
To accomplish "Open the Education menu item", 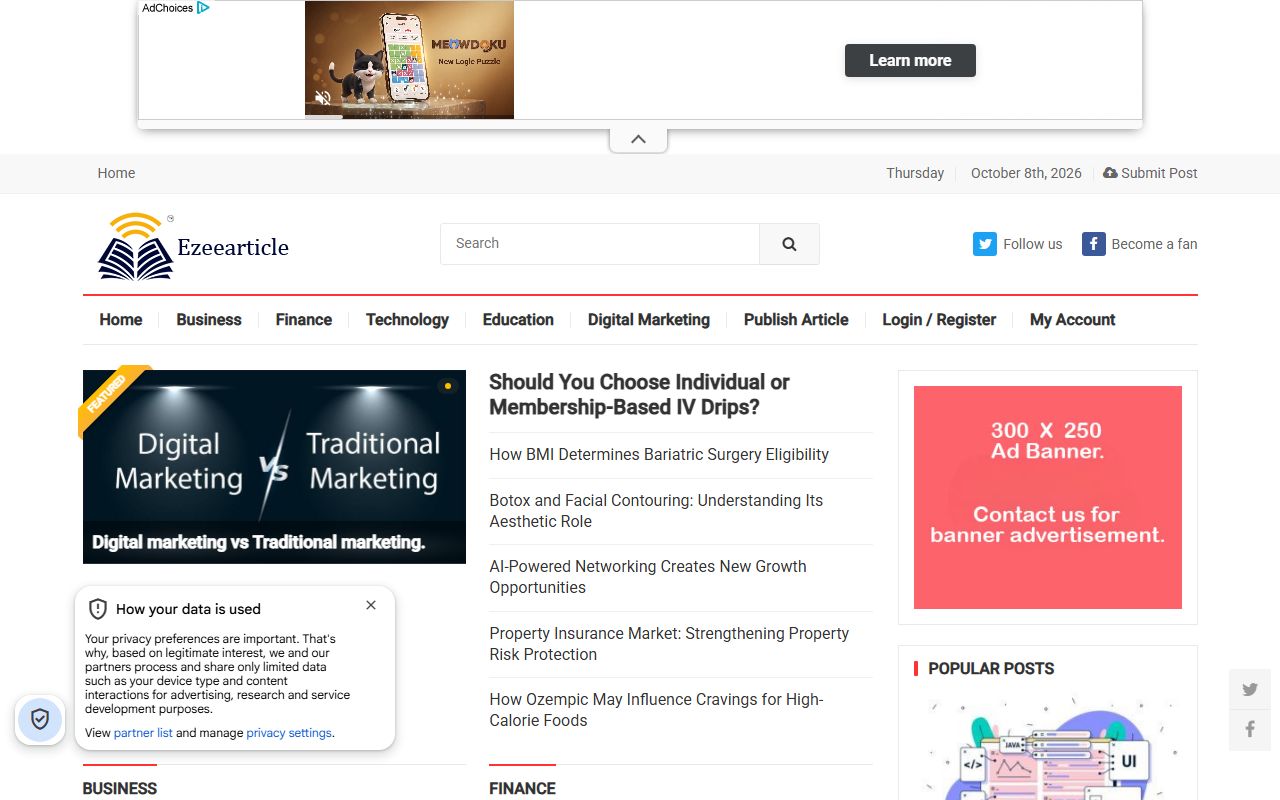I will click(x=518, y=320).
